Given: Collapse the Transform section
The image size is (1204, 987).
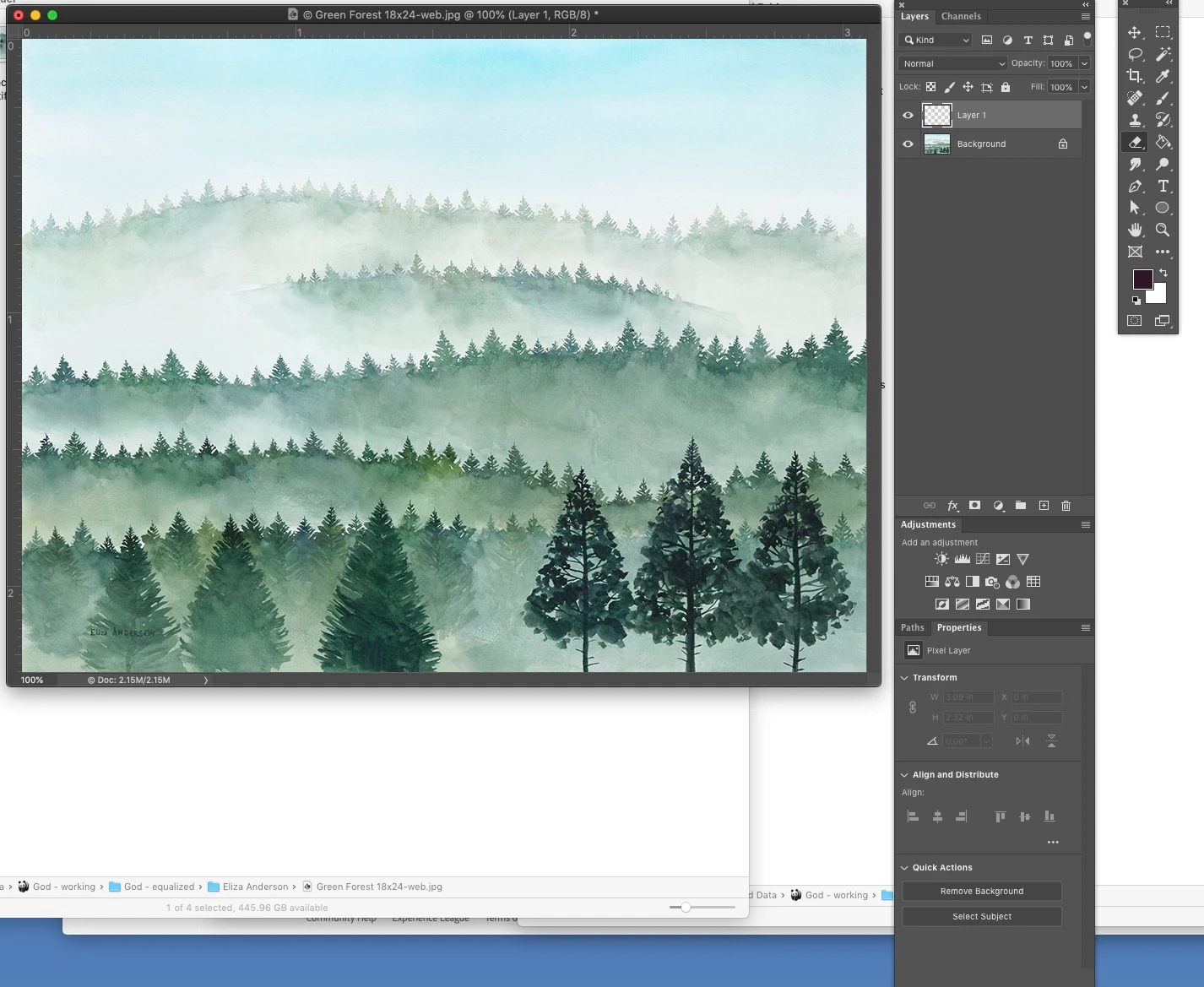Looking at the screenshot, I should point(904,678).
